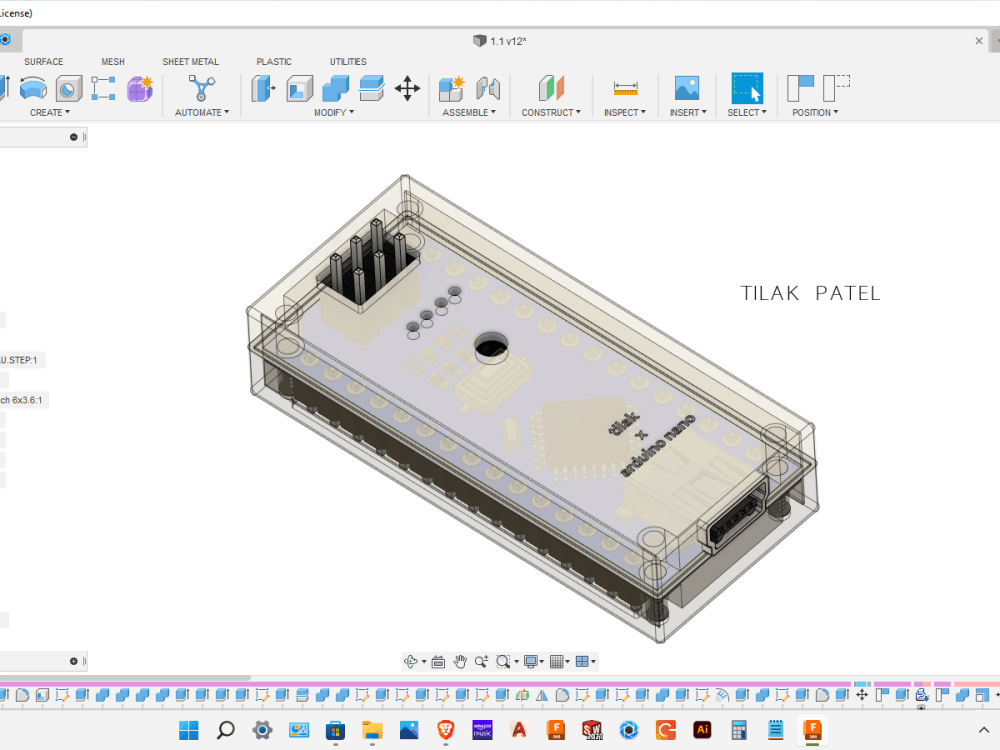1000x750 pixels.
Task: Open the CREATE dropdown menu
Action: pos(50,112)
